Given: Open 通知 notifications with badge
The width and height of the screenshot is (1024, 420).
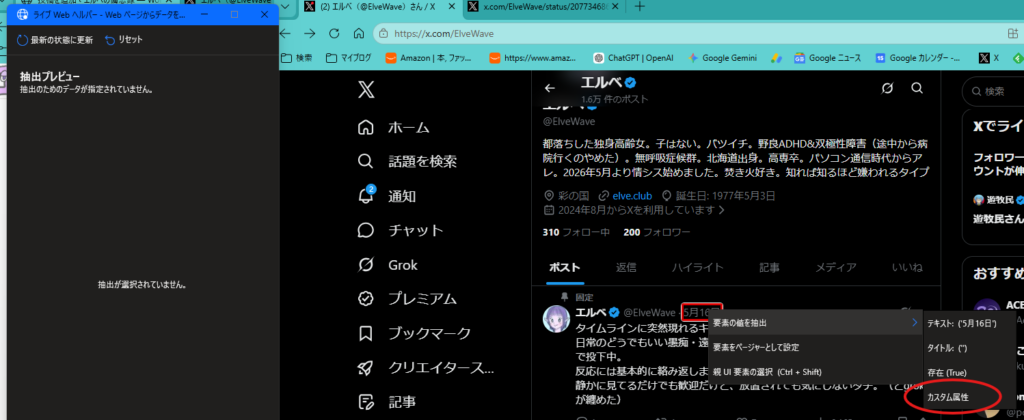Looking at the screenshot, I should (387, 196).
